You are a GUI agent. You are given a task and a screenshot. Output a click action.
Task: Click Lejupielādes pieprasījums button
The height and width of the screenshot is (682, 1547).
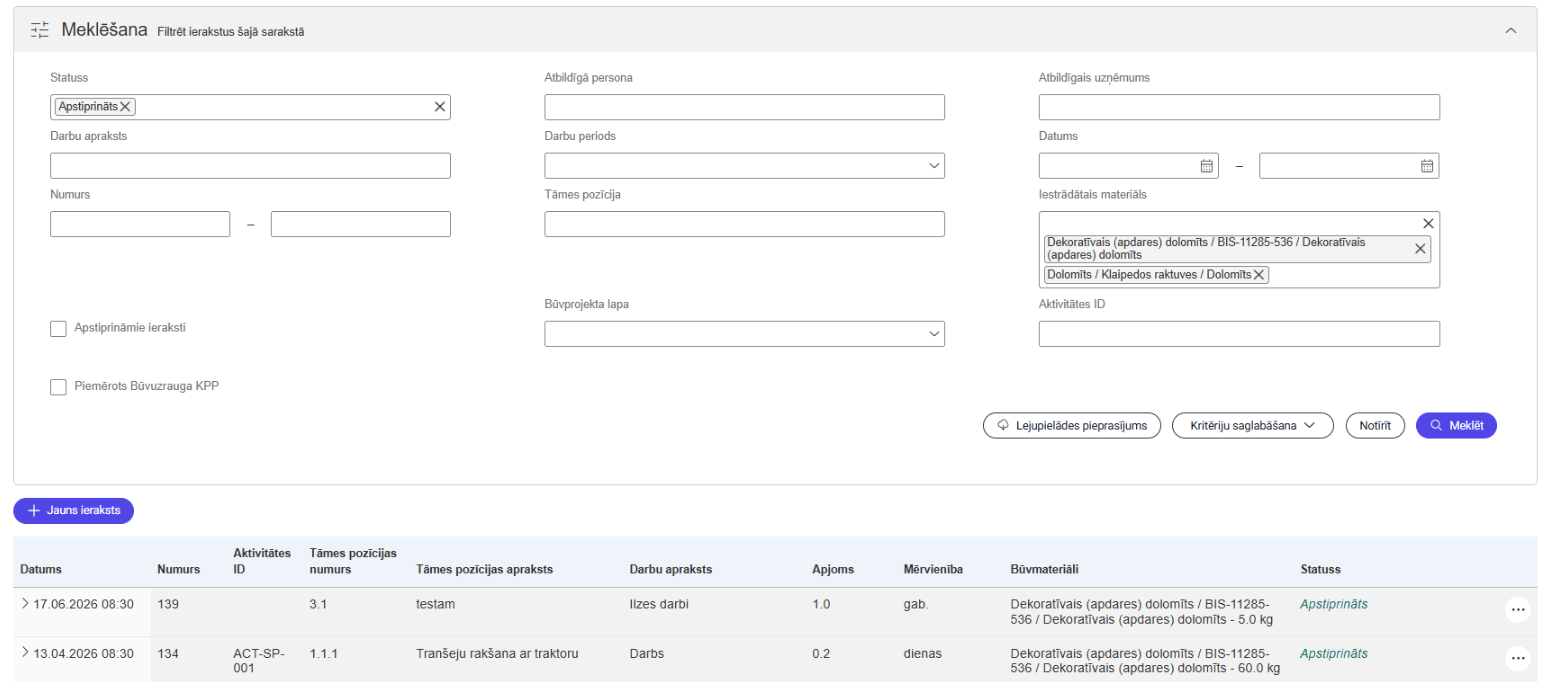[1072, 426]
